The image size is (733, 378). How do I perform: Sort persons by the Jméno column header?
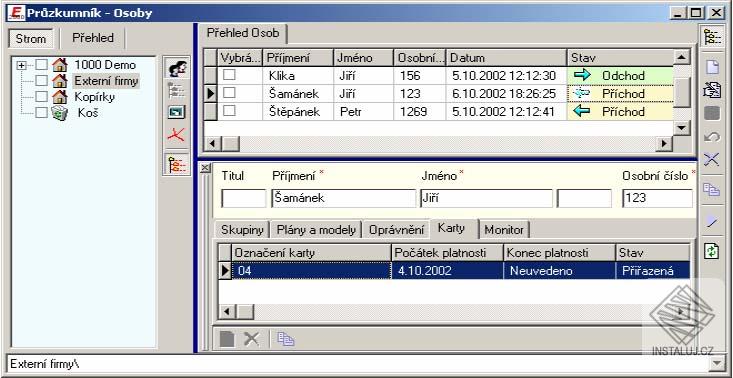pyautogui.click(x=364, y=58)
